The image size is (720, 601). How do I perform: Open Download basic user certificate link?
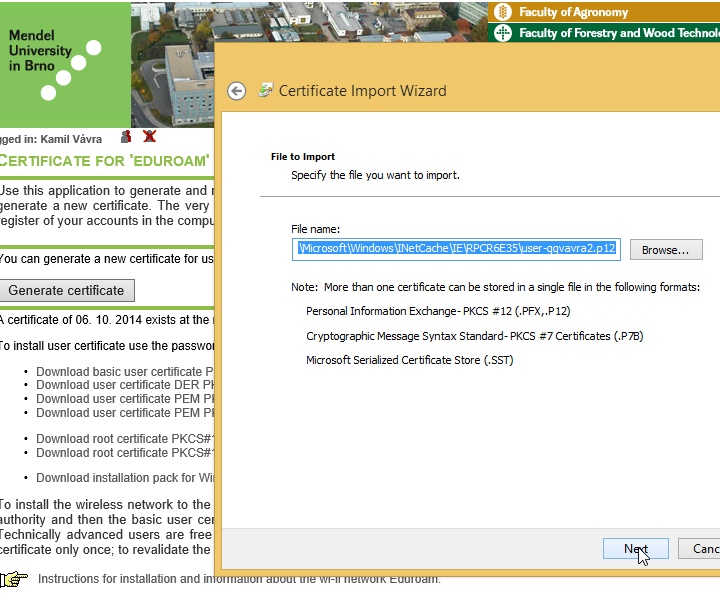coord(125,371)
